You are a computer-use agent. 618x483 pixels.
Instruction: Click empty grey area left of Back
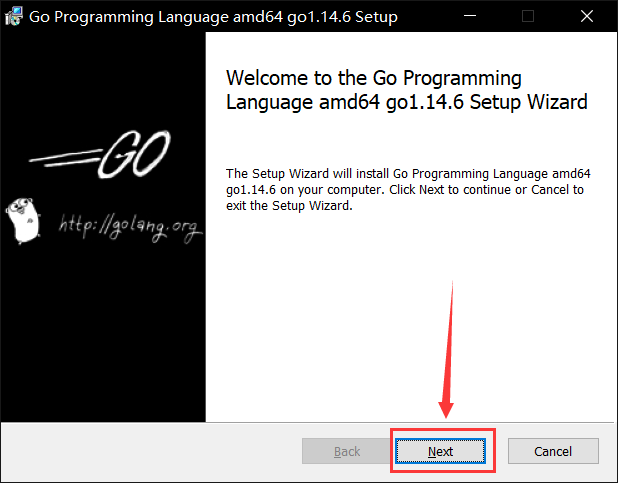click(152, 451)
